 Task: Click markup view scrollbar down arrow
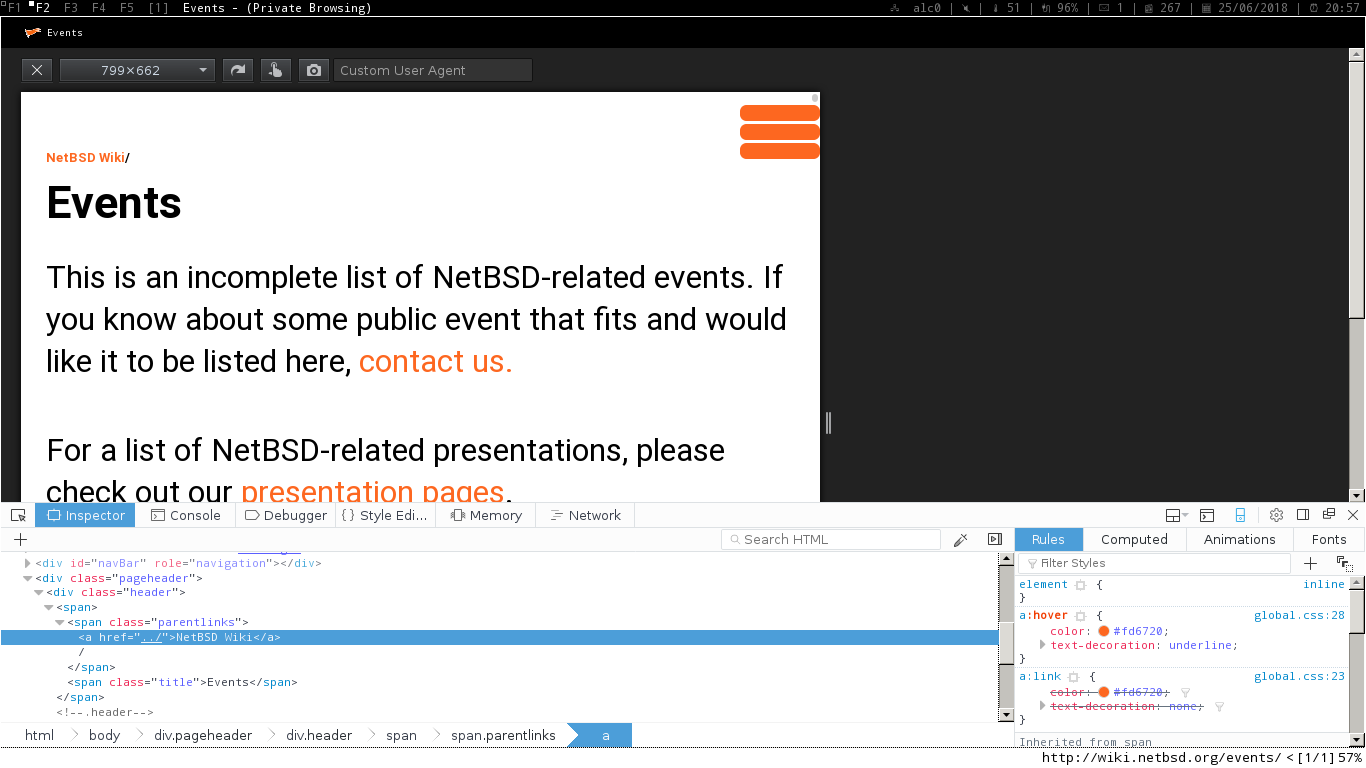pos(1006,715)
